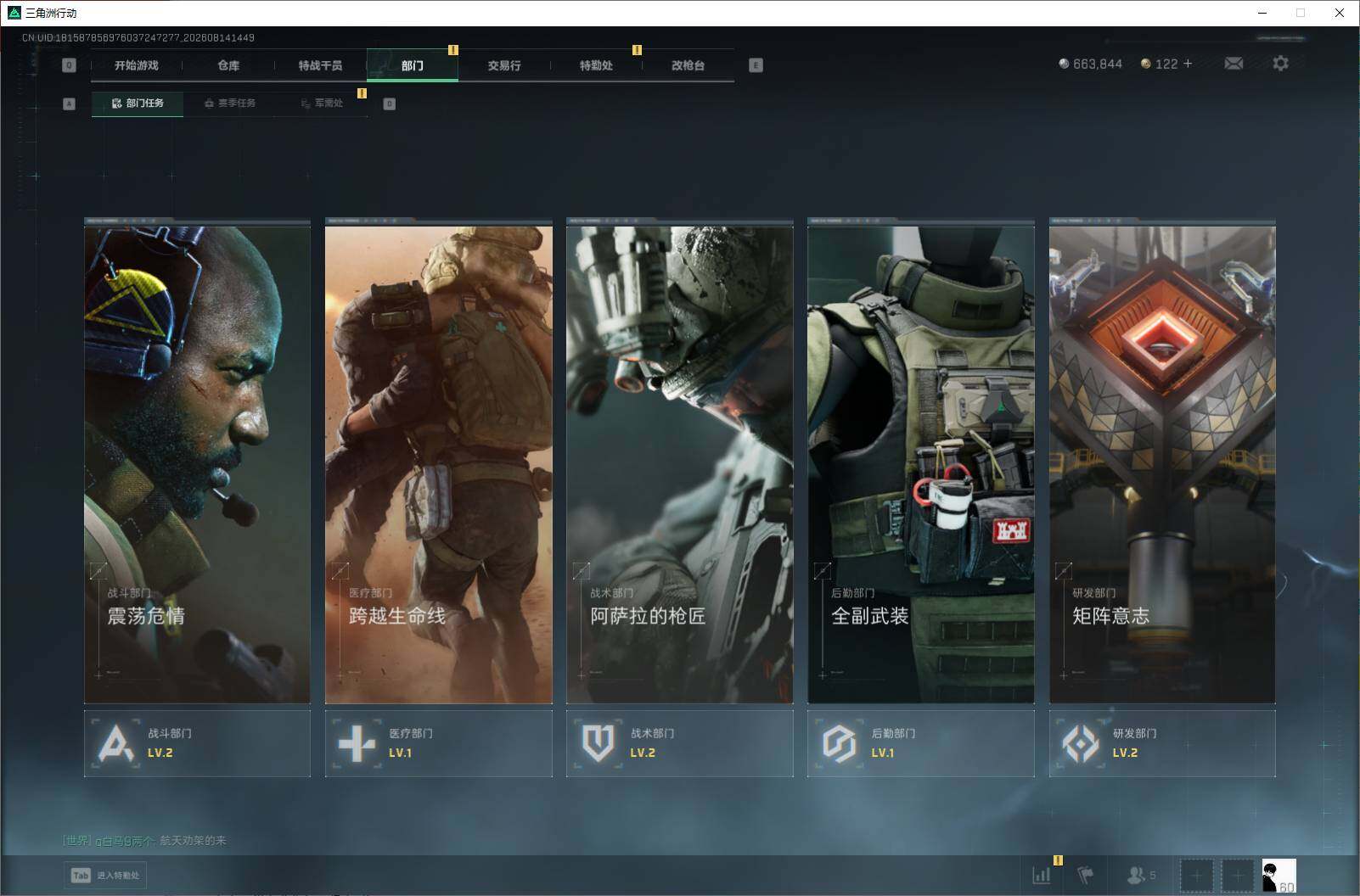Click the research department diamond emblem
Image resolution: width=1360 pixels, height=896 pixels.
(x=1081, y=743)
